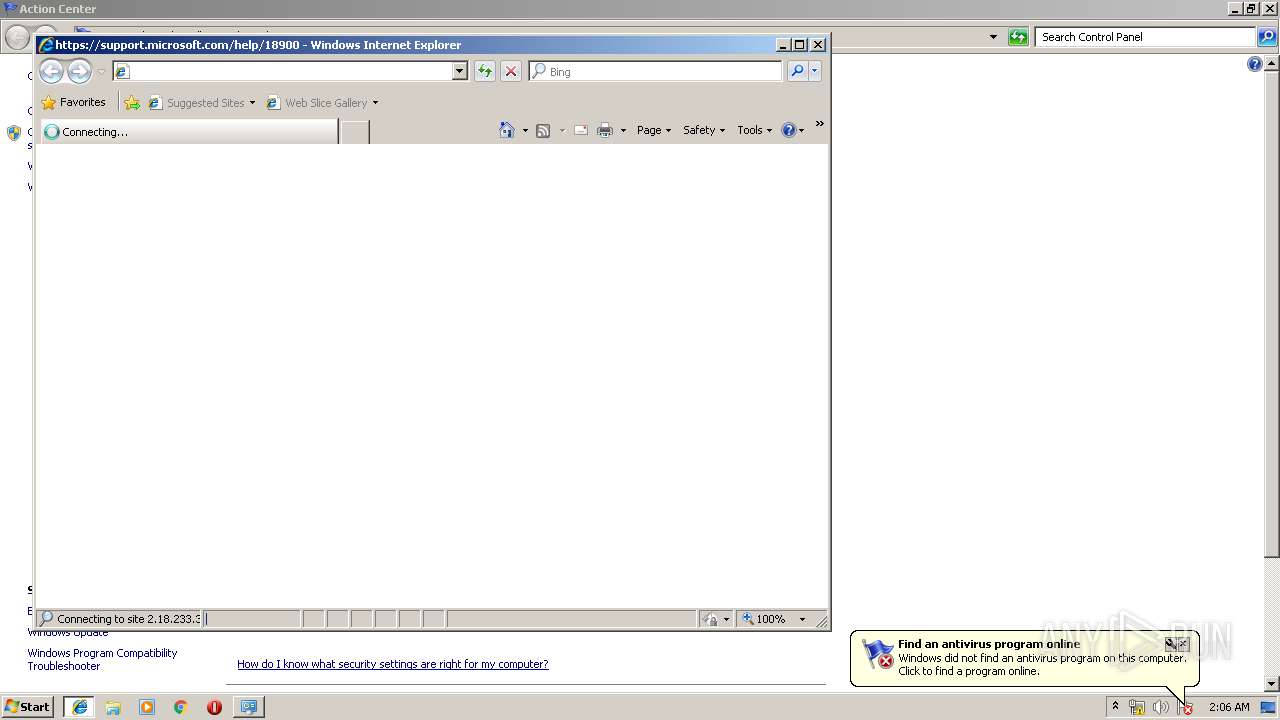Viewport: 1280px width, 720px height.
Task: Open the search provider dropdown arrow
Action: (x=815, y=71)
